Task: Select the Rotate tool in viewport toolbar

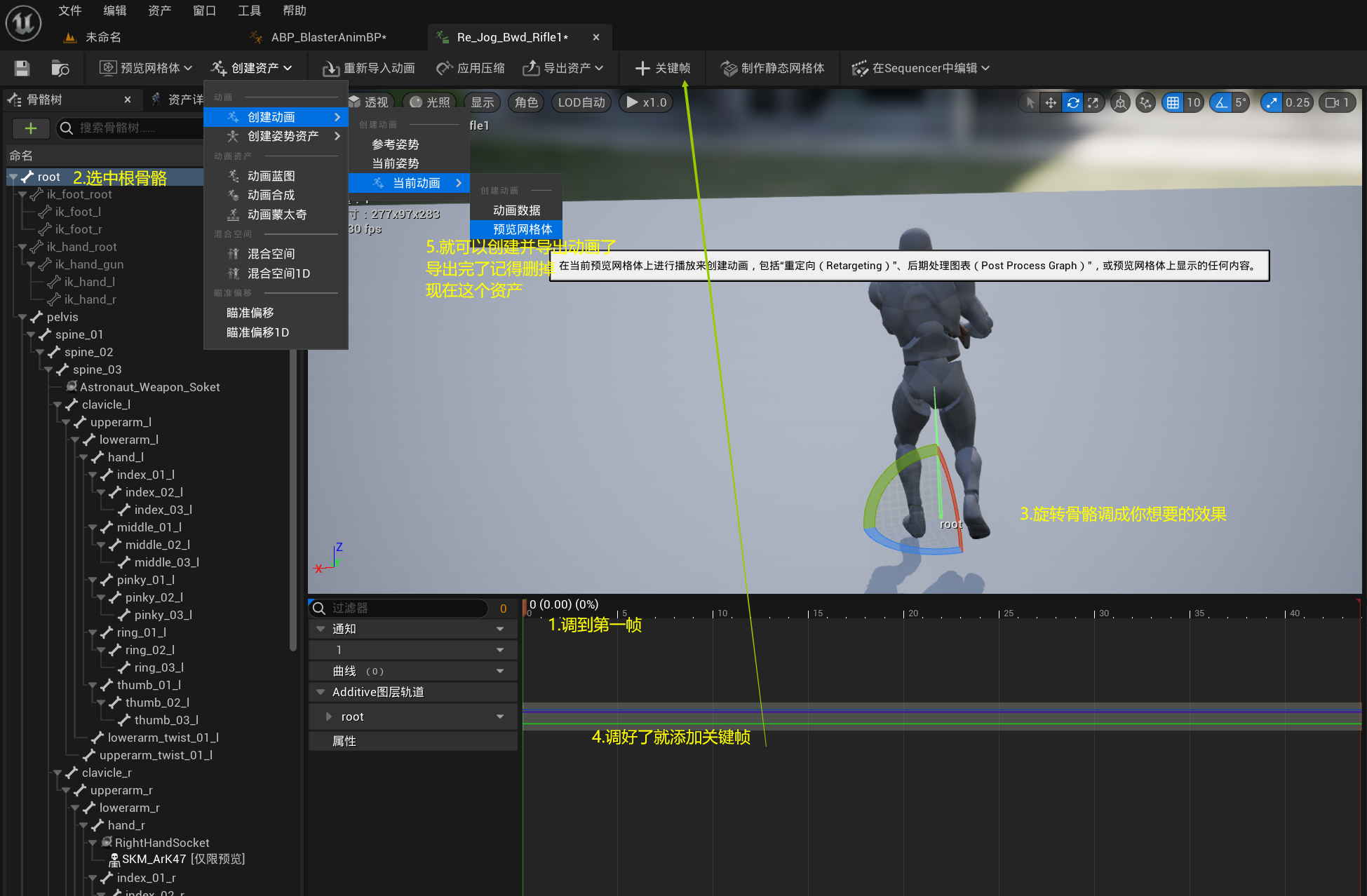Action: tap(1072, 102)
